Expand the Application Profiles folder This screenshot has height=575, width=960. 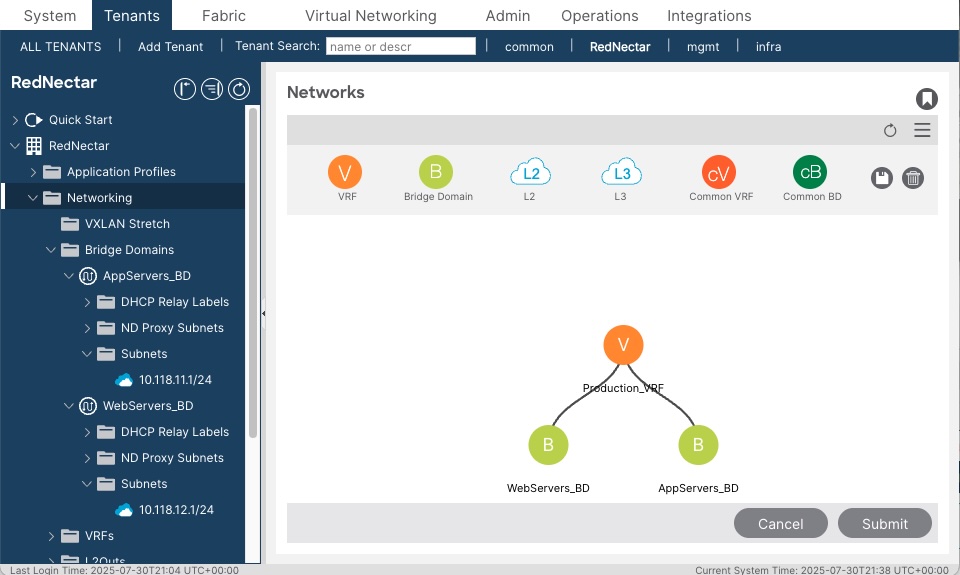33,172
